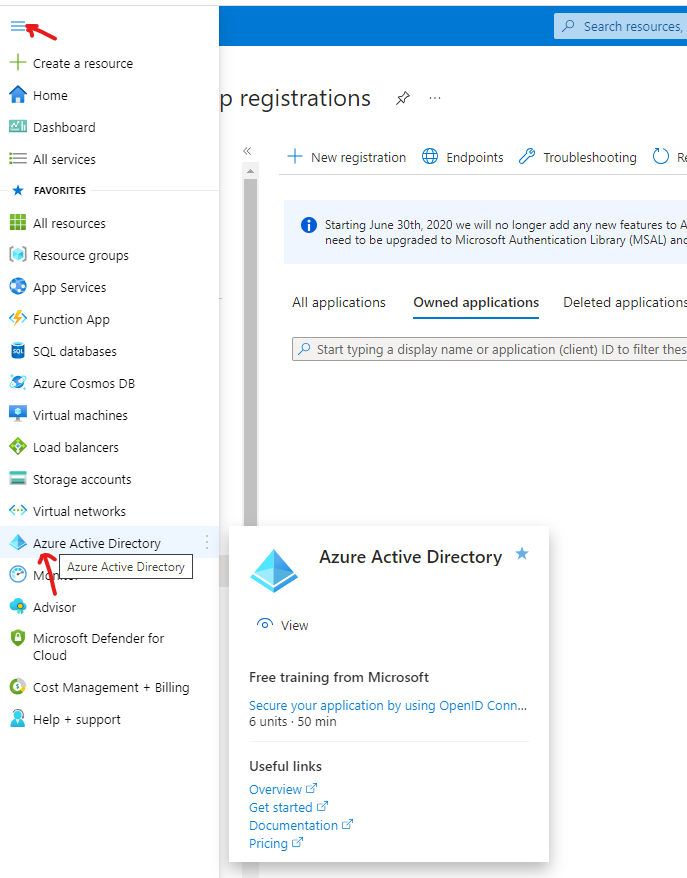
Task: Toggle the favorite star for Azure Active Directory
Action: [x=521, y=554]
